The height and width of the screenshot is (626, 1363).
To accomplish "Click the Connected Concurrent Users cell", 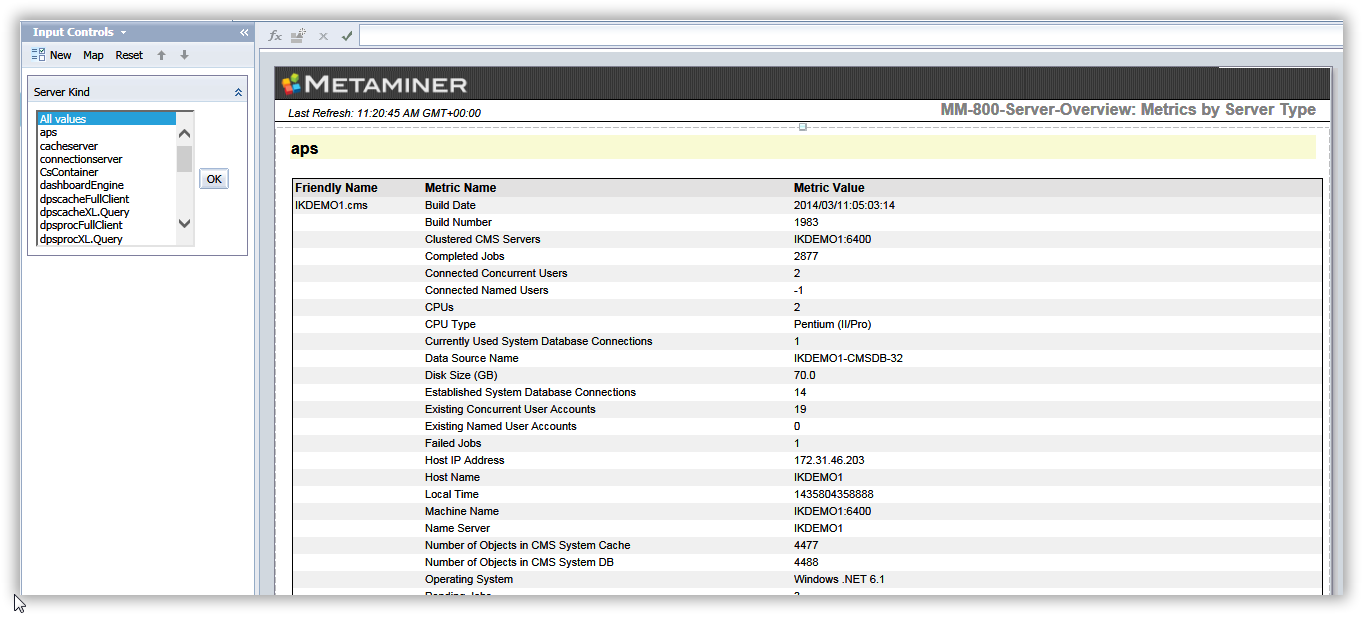I will [496, 273].
